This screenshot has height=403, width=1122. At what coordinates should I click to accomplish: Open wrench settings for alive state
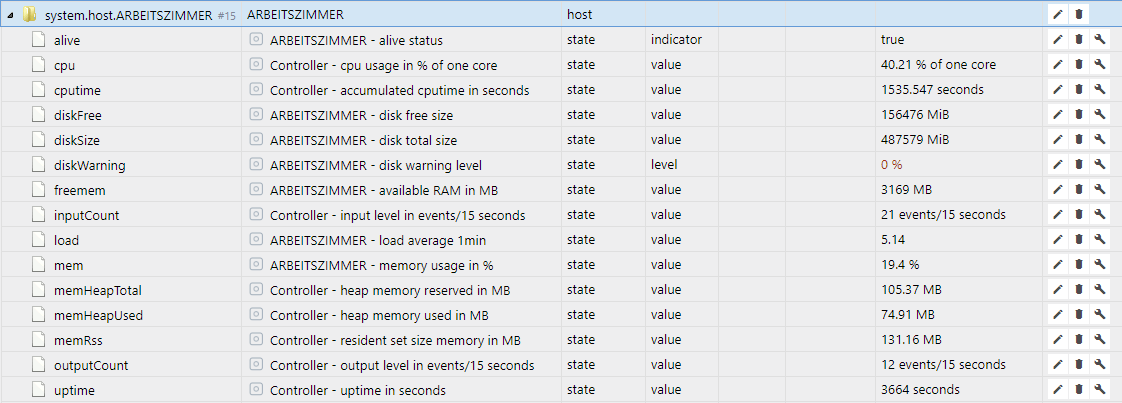click(x=1100, y=40)
